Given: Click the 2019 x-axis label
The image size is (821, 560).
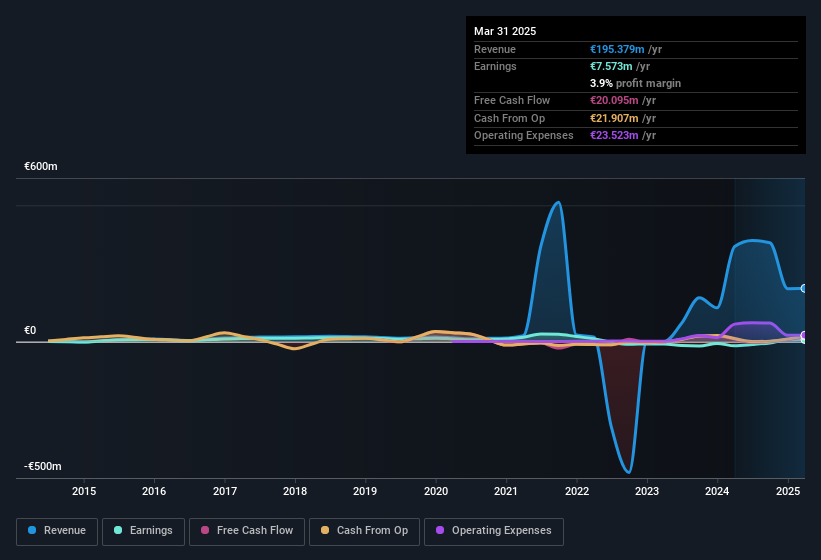Looking at the screenshot, I should click(x=365, y=491).
